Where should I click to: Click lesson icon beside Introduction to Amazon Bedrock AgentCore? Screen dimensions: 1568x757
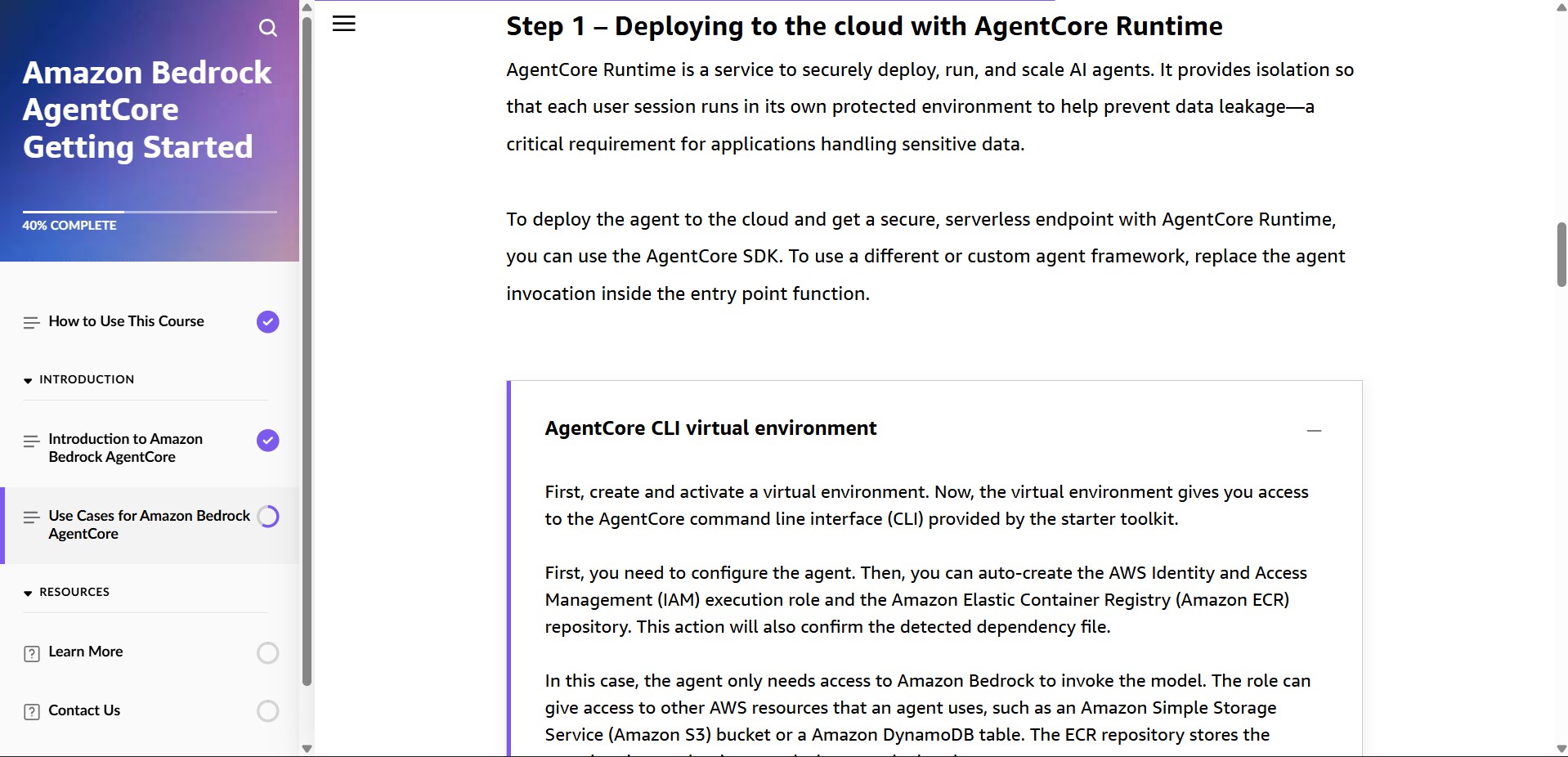click(x=31, y=441)
